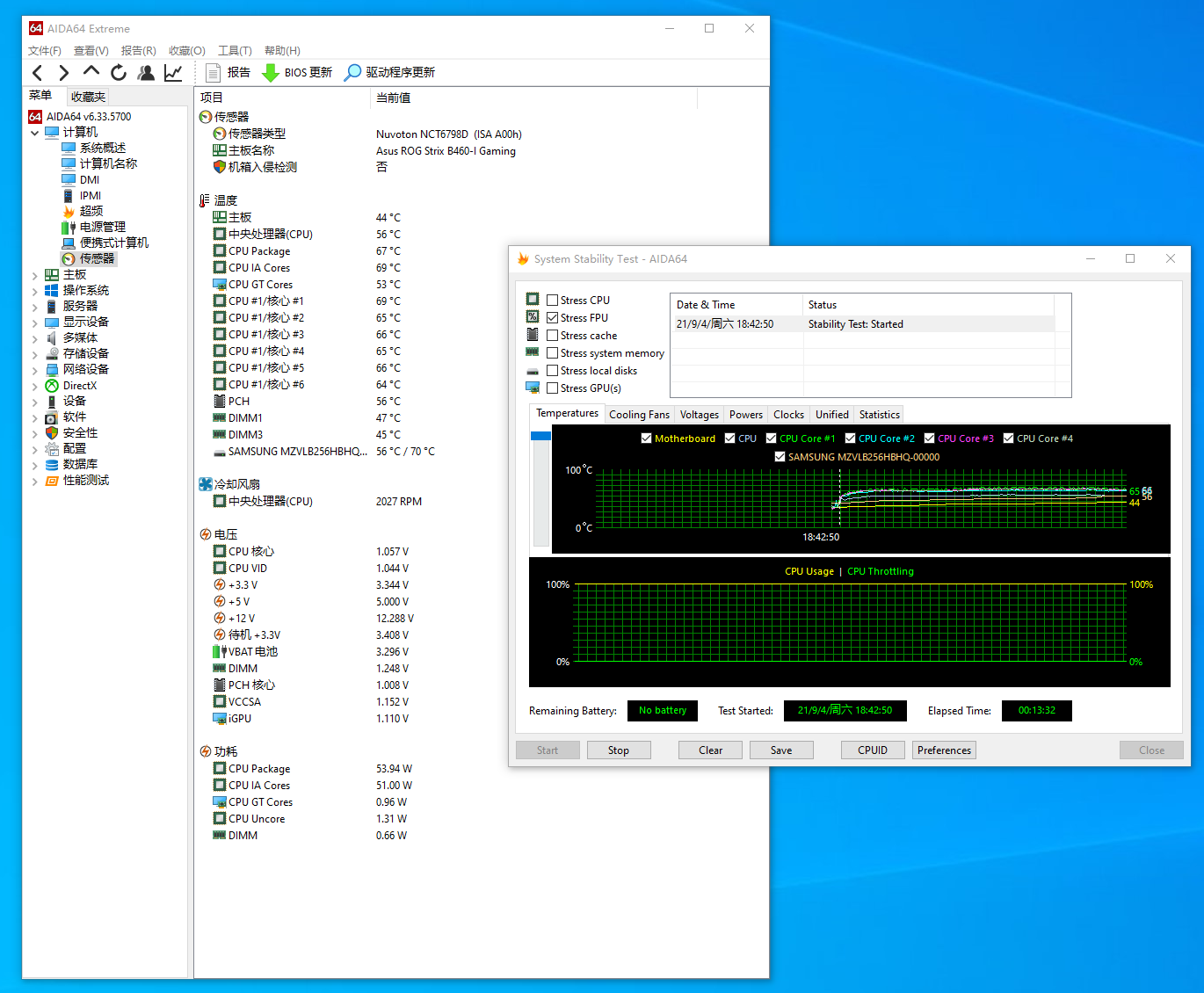Viewport: 1204px width, 993px height.
Task: Enable the Stress CPU checkbox
Action: [552, 300]
